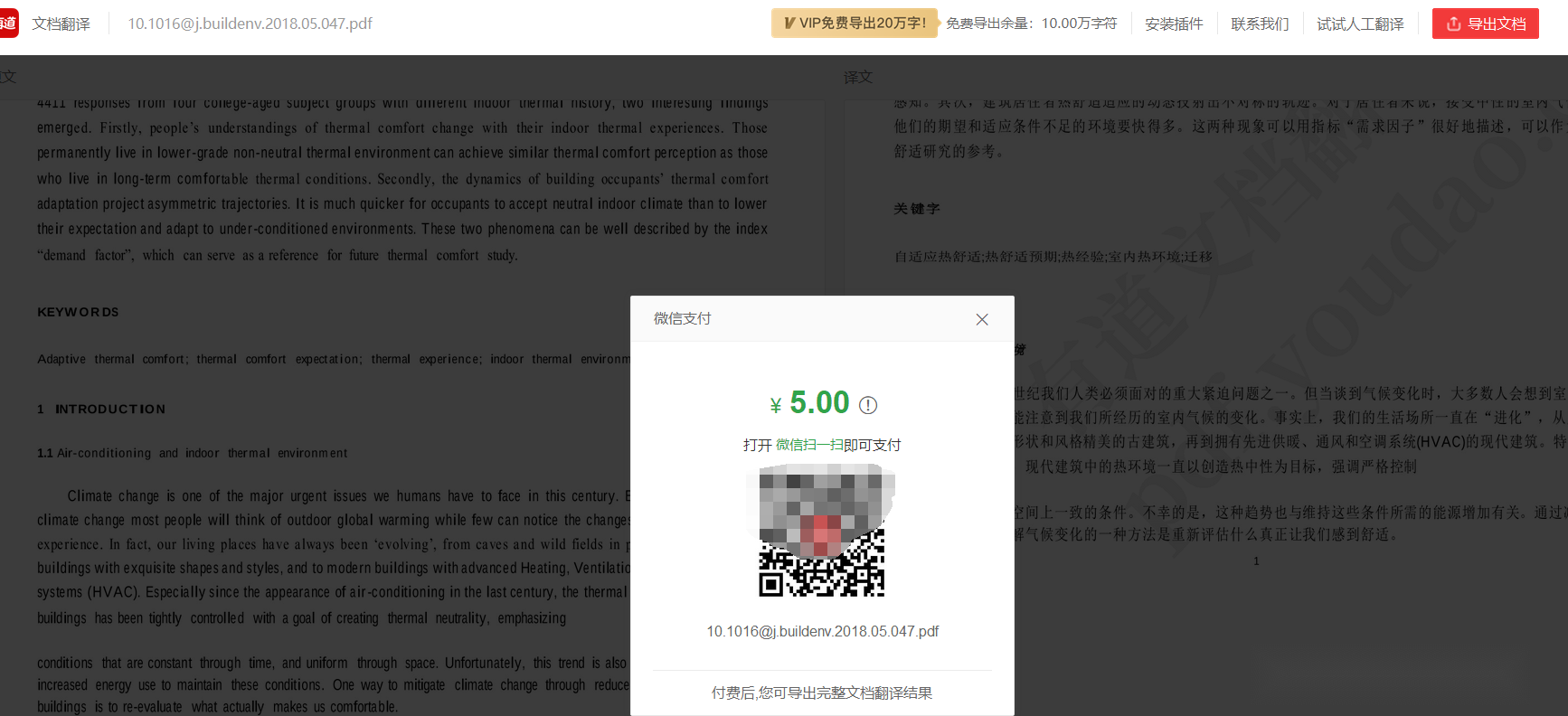Click the PDF file name in payment dialog
The height and width of the screenshot is (716, 1568).
[823, 631]
